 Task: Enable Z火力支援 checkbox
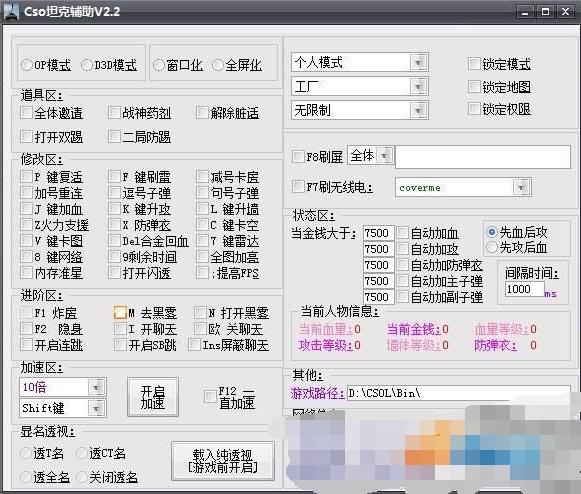click(x=26, y=225)
